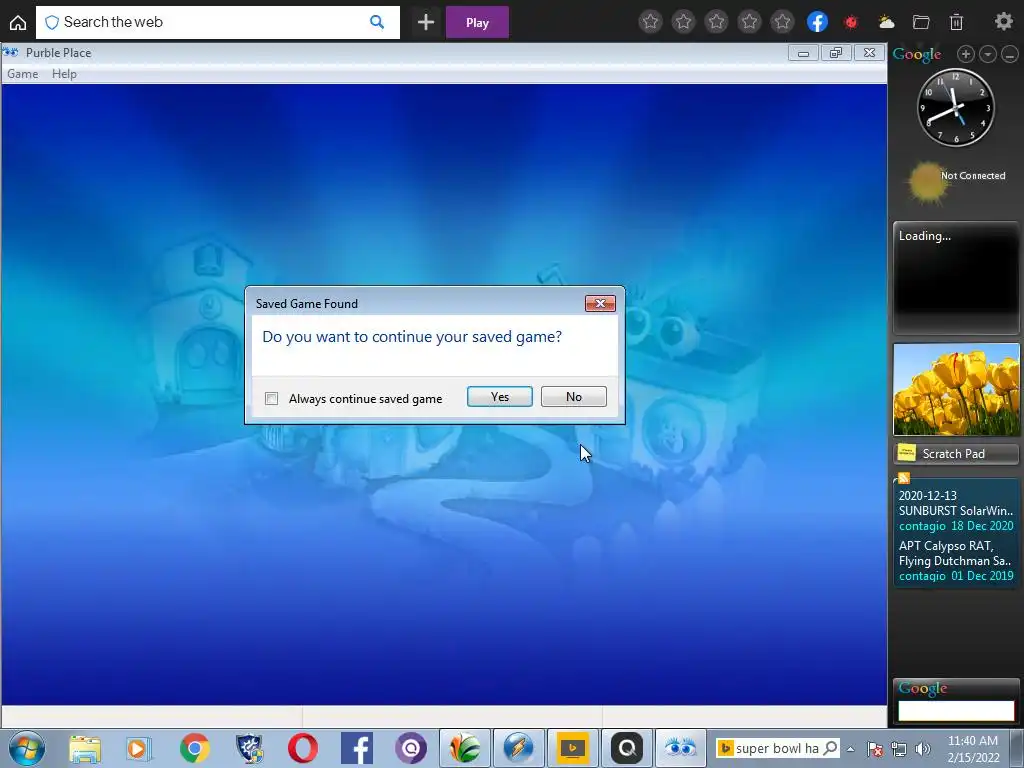Click the shield security taskbar icon
This screenshot has width=1024, height=768.
pyautogui.click(x=249, y=748)
